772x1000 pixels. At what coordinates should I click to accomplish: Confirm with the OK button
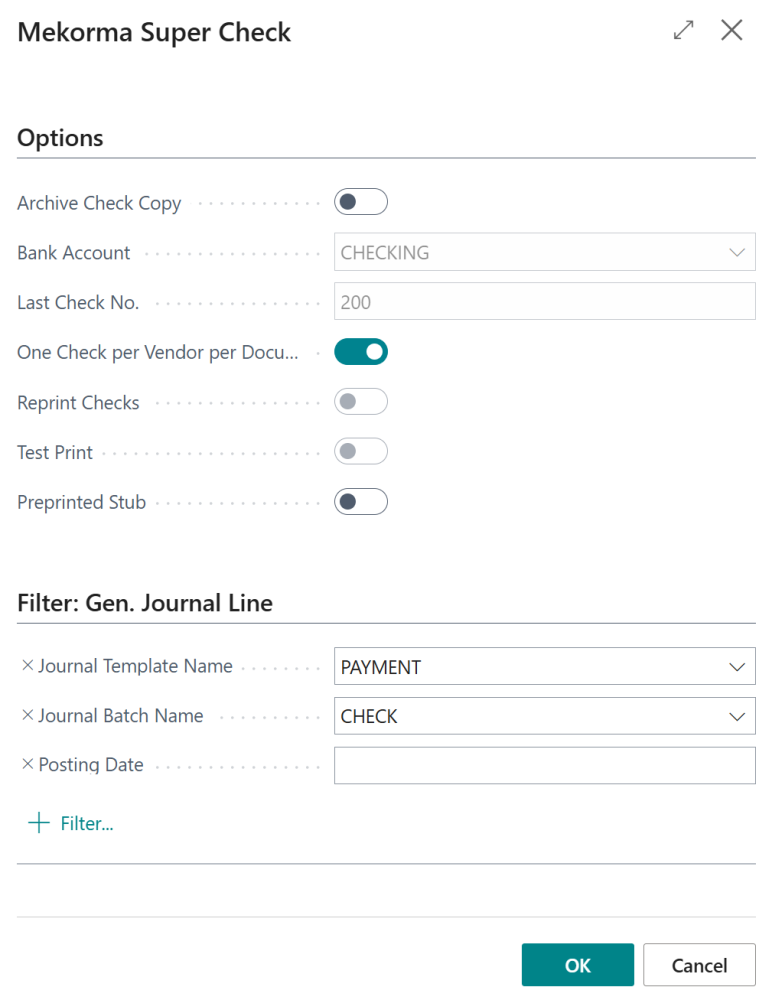(x=577, y=964)
